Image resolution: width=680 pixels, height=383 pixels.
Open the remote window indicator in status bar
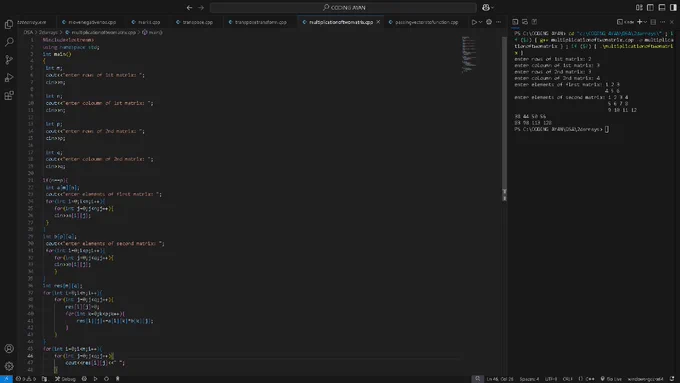[x=6, y=379]
